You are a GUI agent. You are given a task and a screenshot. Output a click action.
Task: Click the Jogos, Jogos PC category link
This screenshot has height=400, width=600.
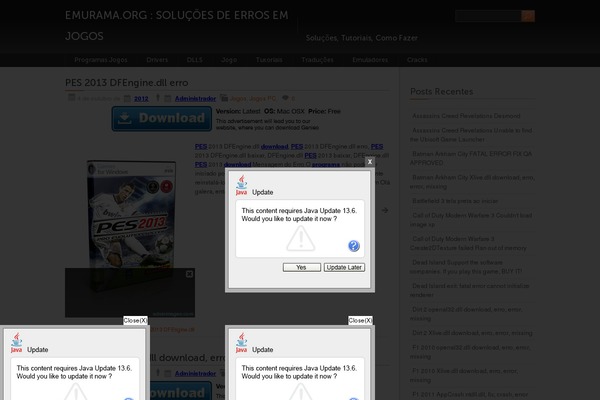tap(253, 99)
